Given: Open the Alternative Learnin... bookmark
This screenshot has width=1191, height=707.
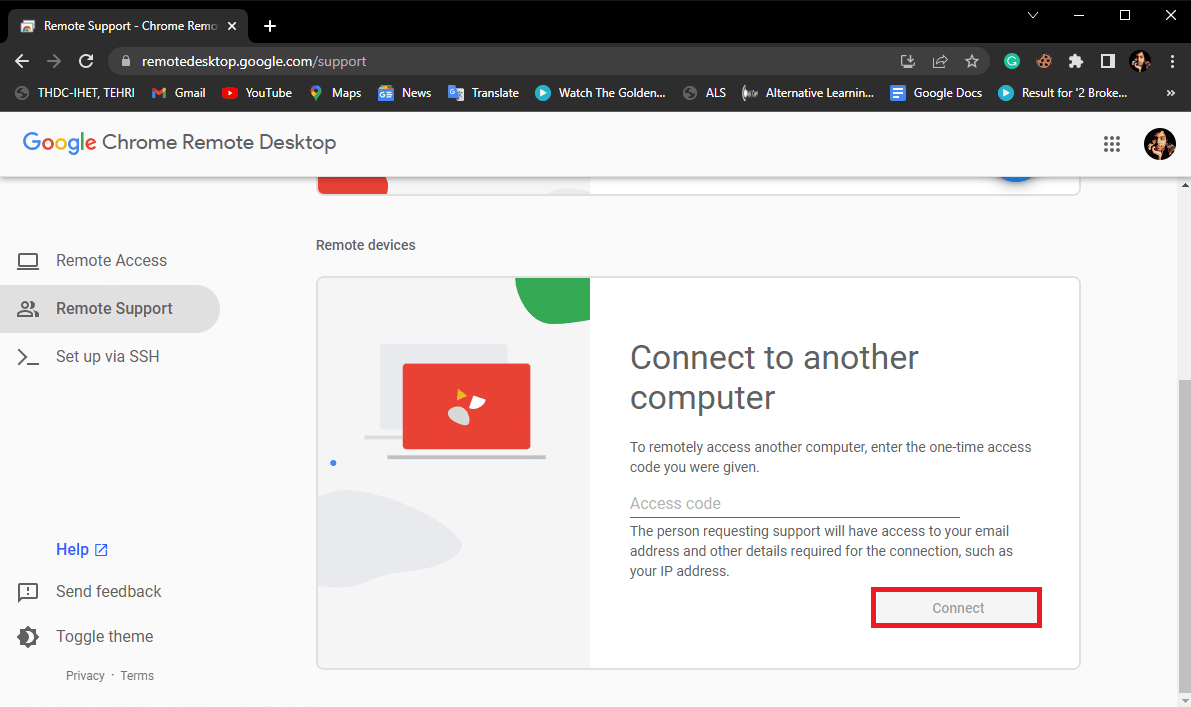Looking at the screenshot, I should click(808, 93).
